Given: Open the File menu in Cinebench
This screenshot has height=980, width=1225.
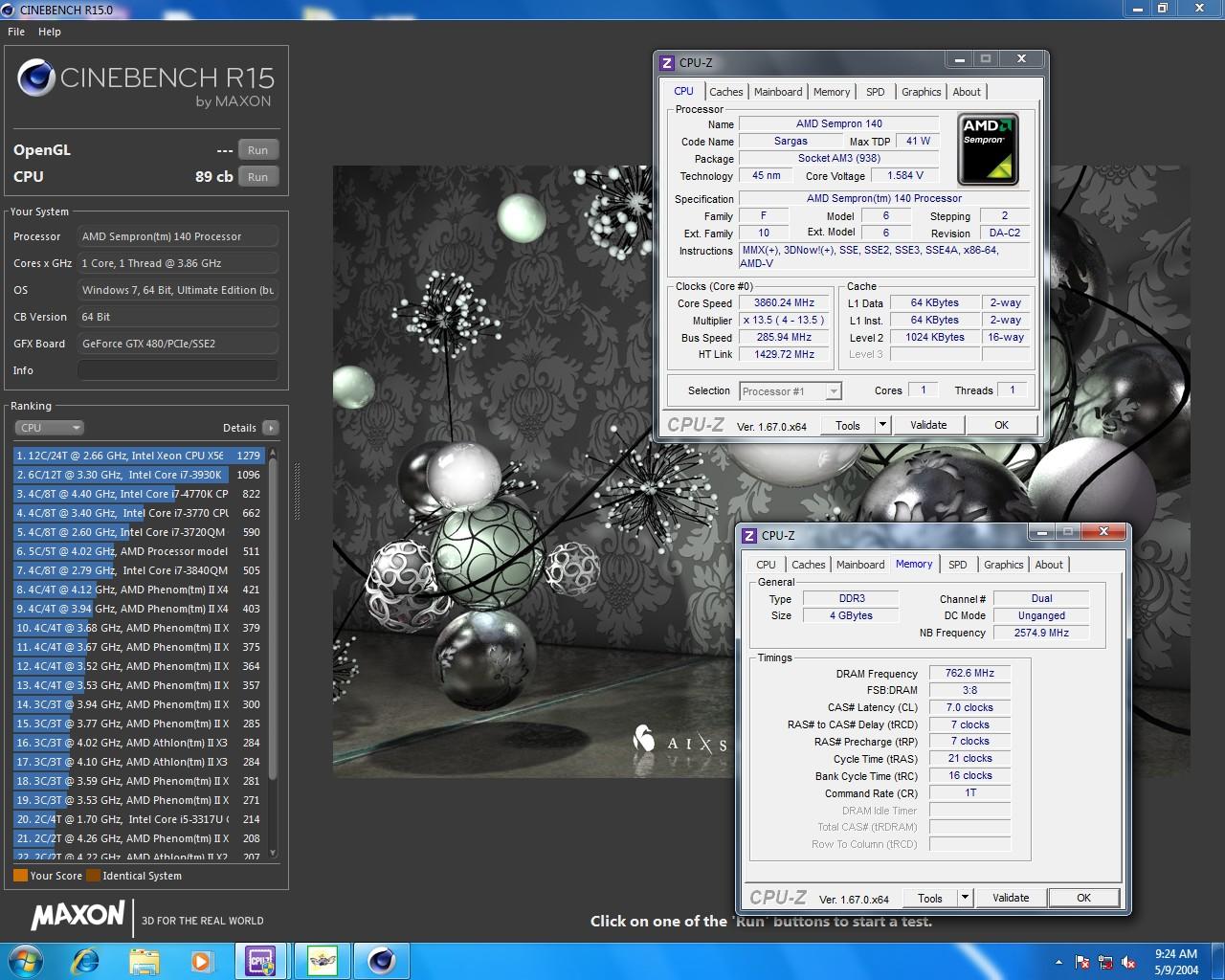Looking at the screenshot, I should (16, 32).
